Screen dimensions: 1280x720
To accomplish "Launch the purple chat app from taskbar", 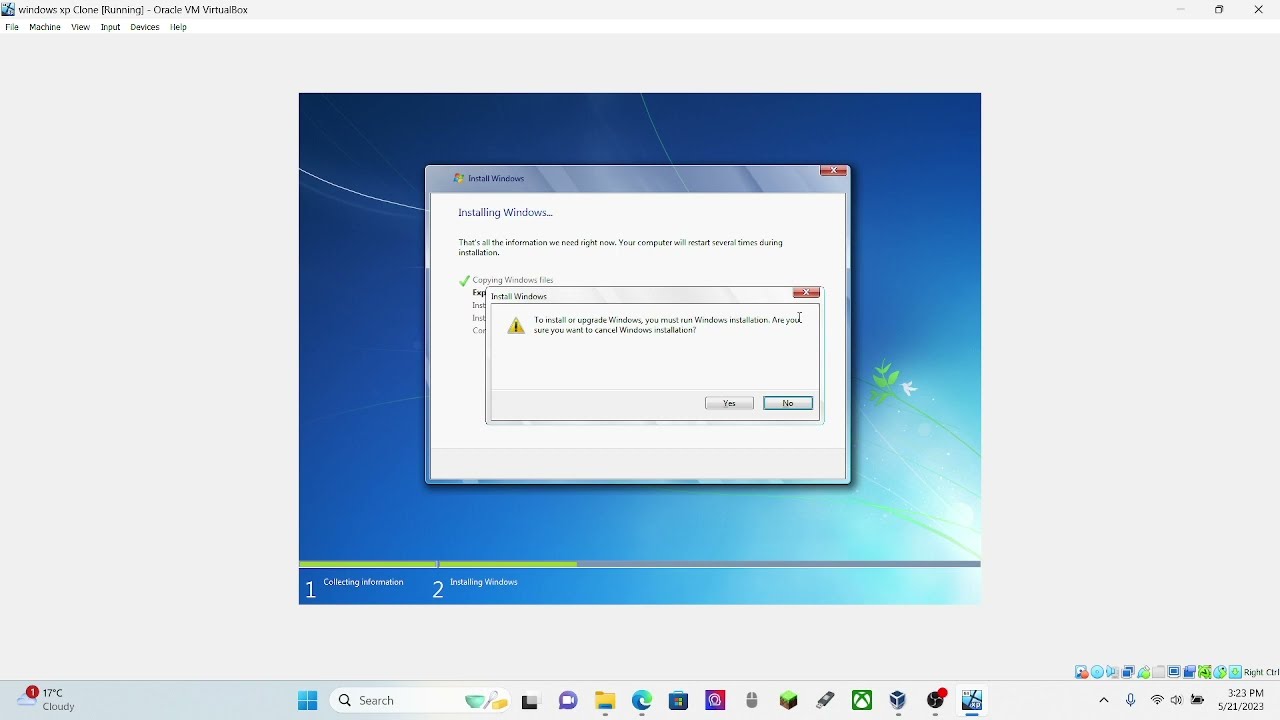I will [x=569, y=701].
